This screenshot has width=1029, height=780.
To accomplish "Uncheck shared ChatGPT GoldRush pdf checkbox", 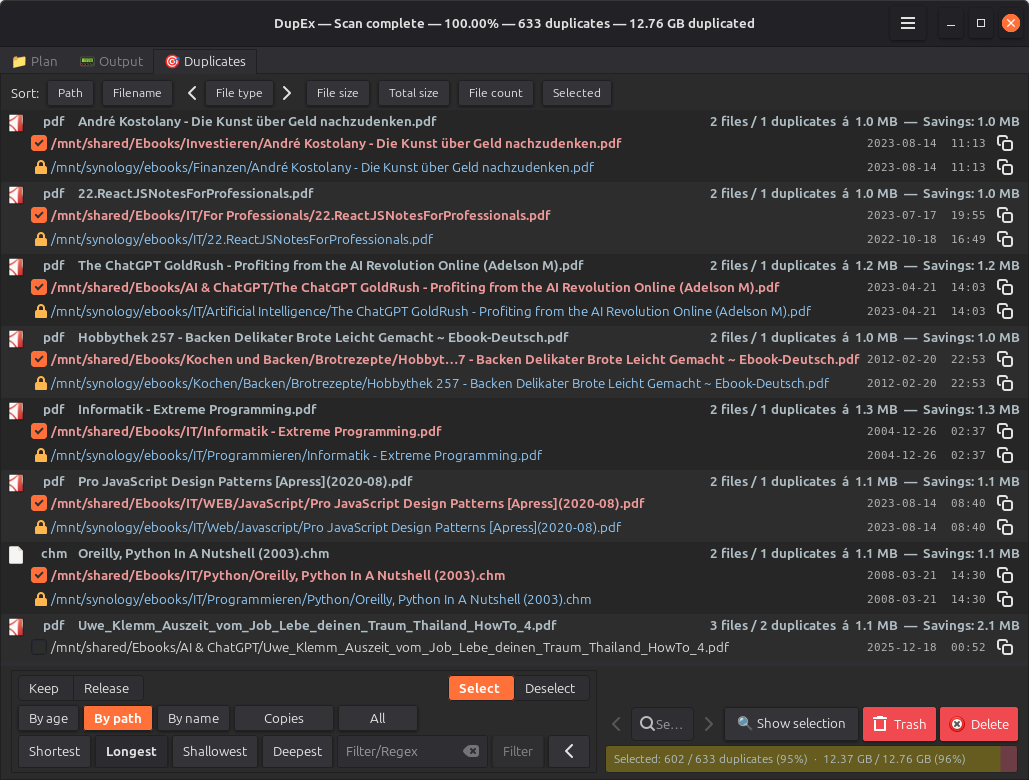I will coord(39,287).
